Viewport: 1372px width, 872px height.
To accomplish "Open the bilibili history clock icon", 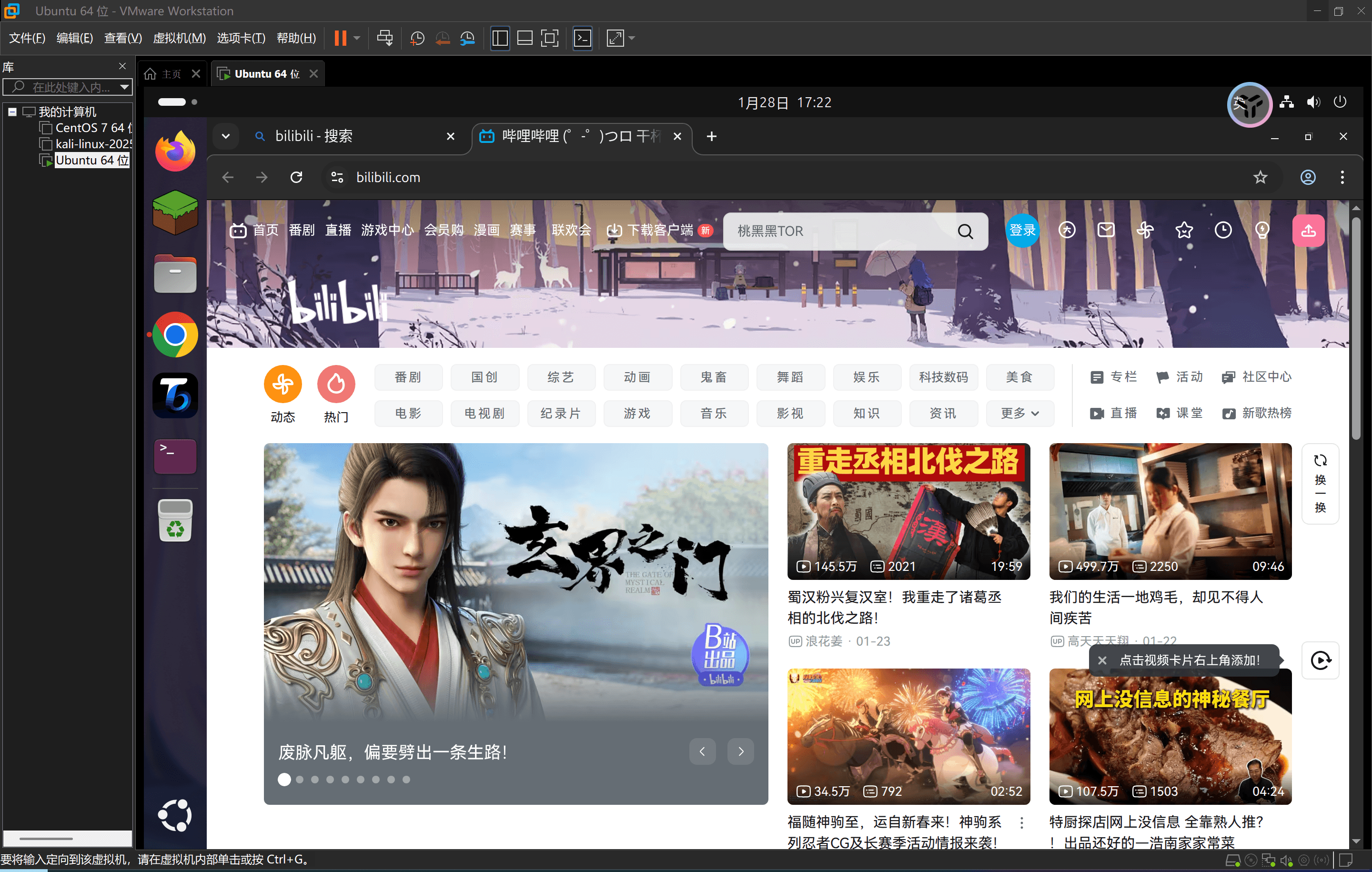I will point(1223,230).
